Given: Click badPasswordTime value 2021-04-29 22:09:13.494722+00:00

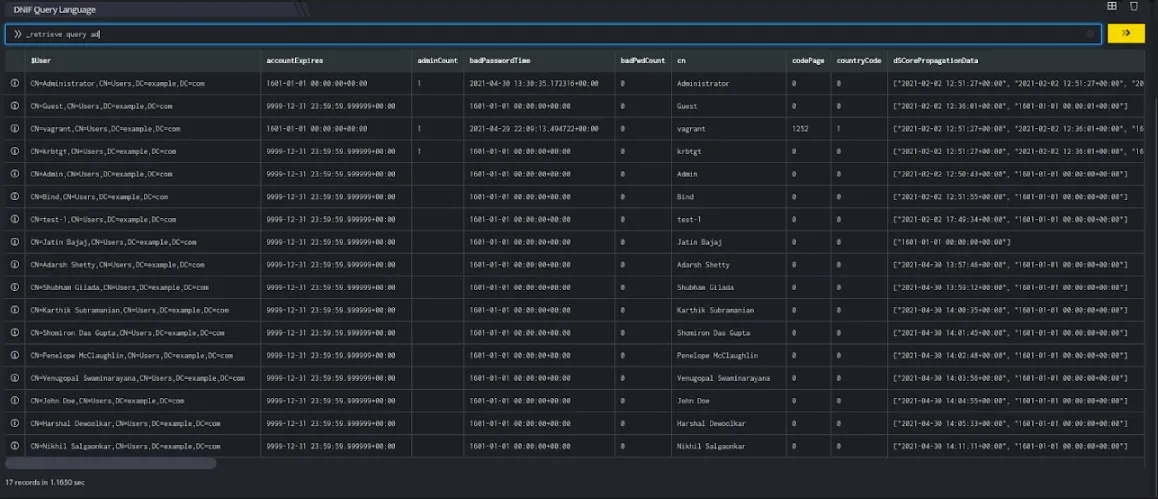Looking at the screenshot, I should tap(534, 128).
